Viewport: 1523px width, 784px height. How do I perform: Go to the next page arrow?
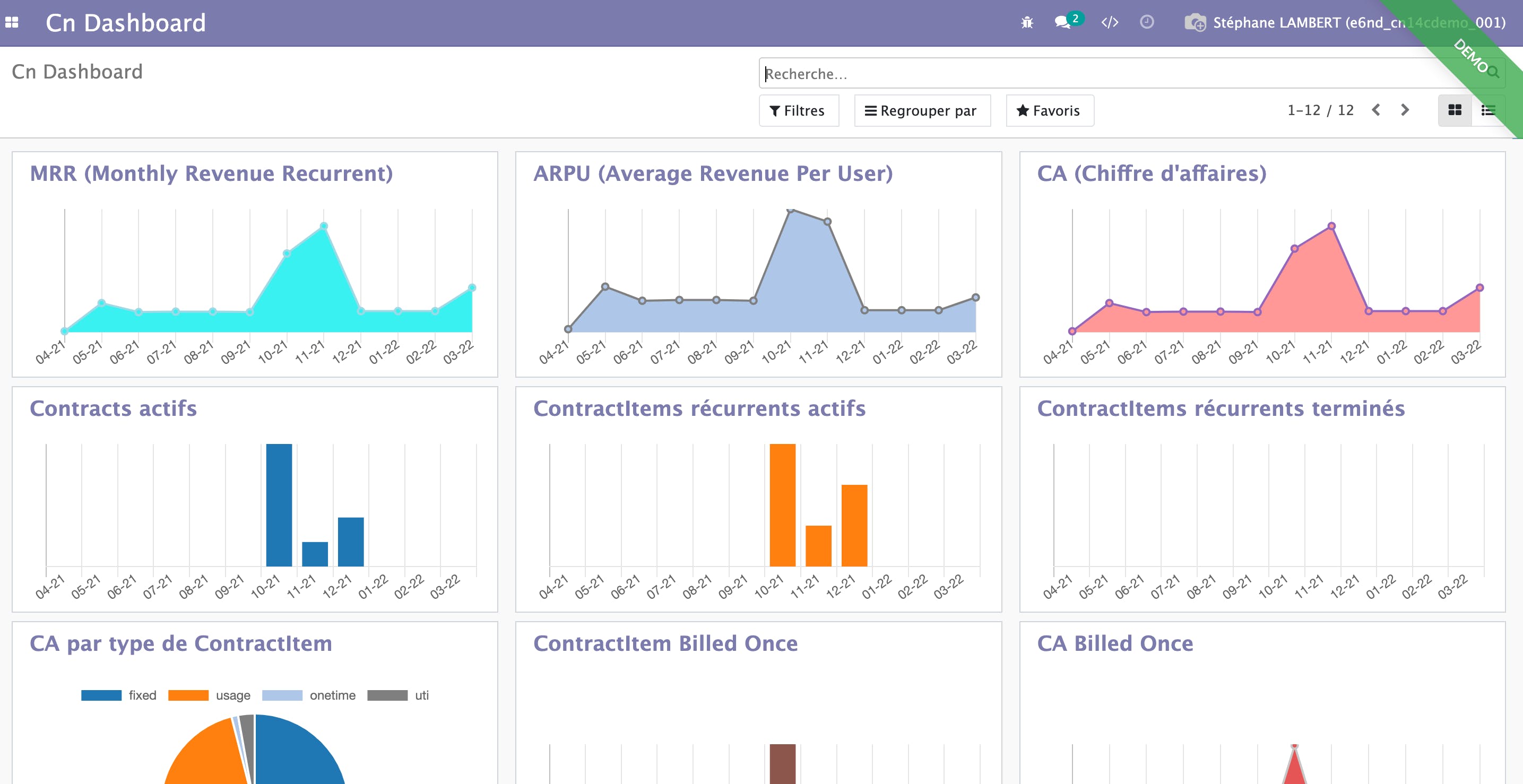click(1405, 110)
